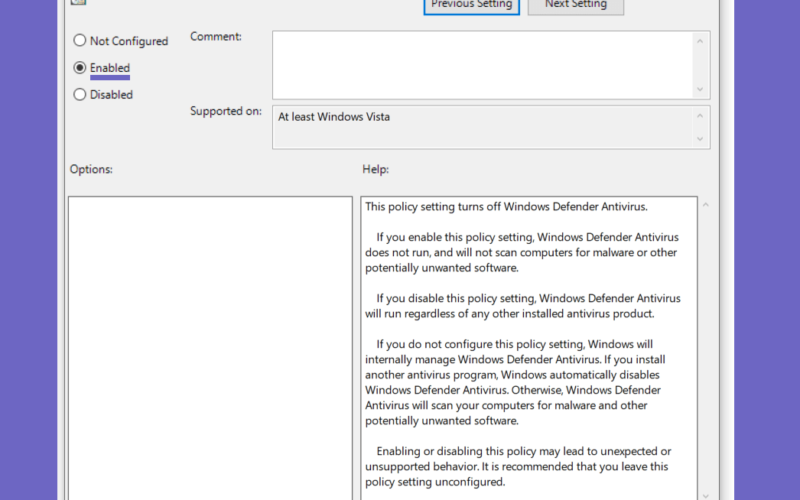Click the 'Supported on:' label
This screenshot has width=800, height=500.
[226, 111]
